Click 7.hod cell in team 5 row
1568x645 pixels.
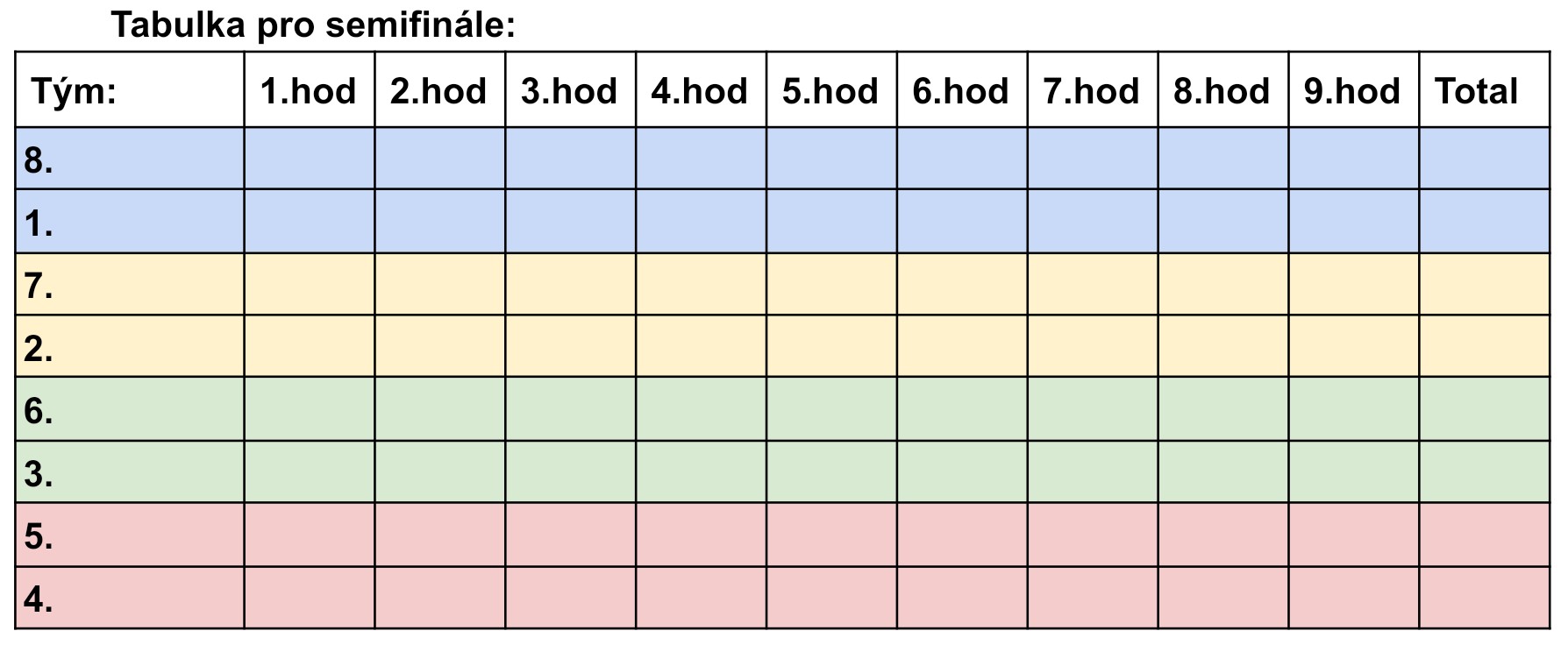[1092, 535]
